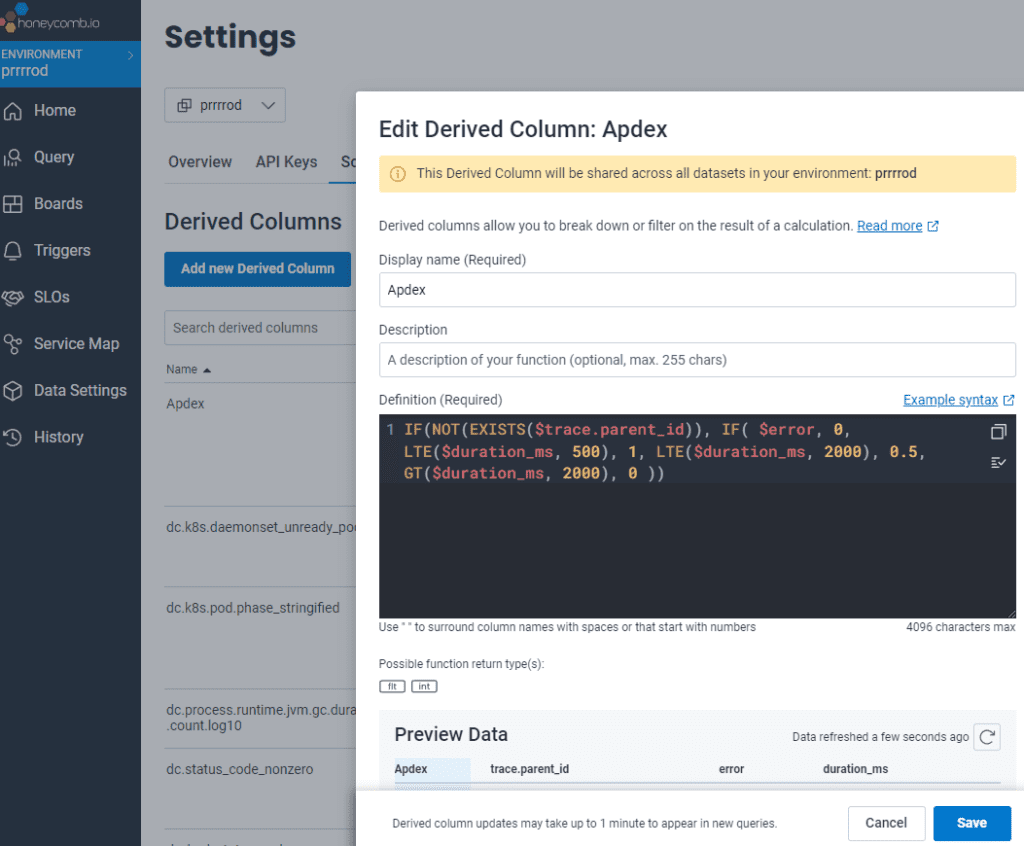Image resolution: width=1024 pixels, height=846 pixels.
Task: Switch to the API Keys tab
Action: click(286, 162)
